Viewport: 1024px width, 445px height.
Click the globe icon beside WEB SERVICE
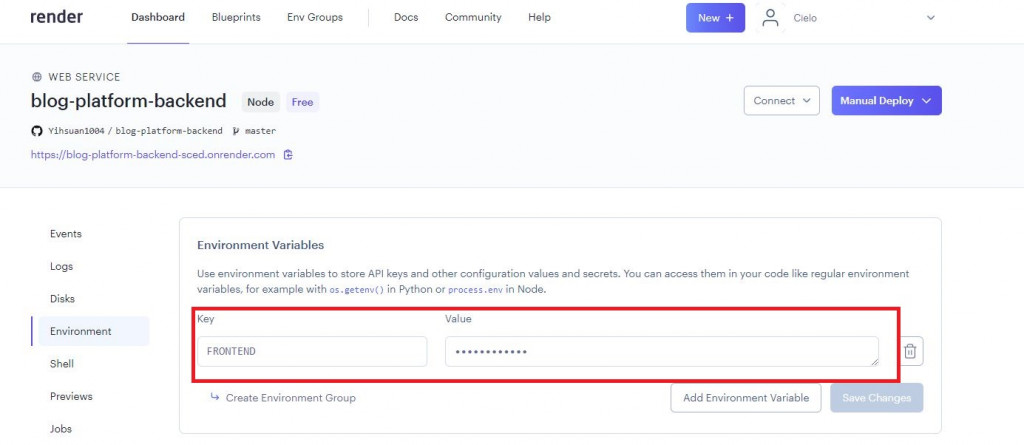point(37,77)
